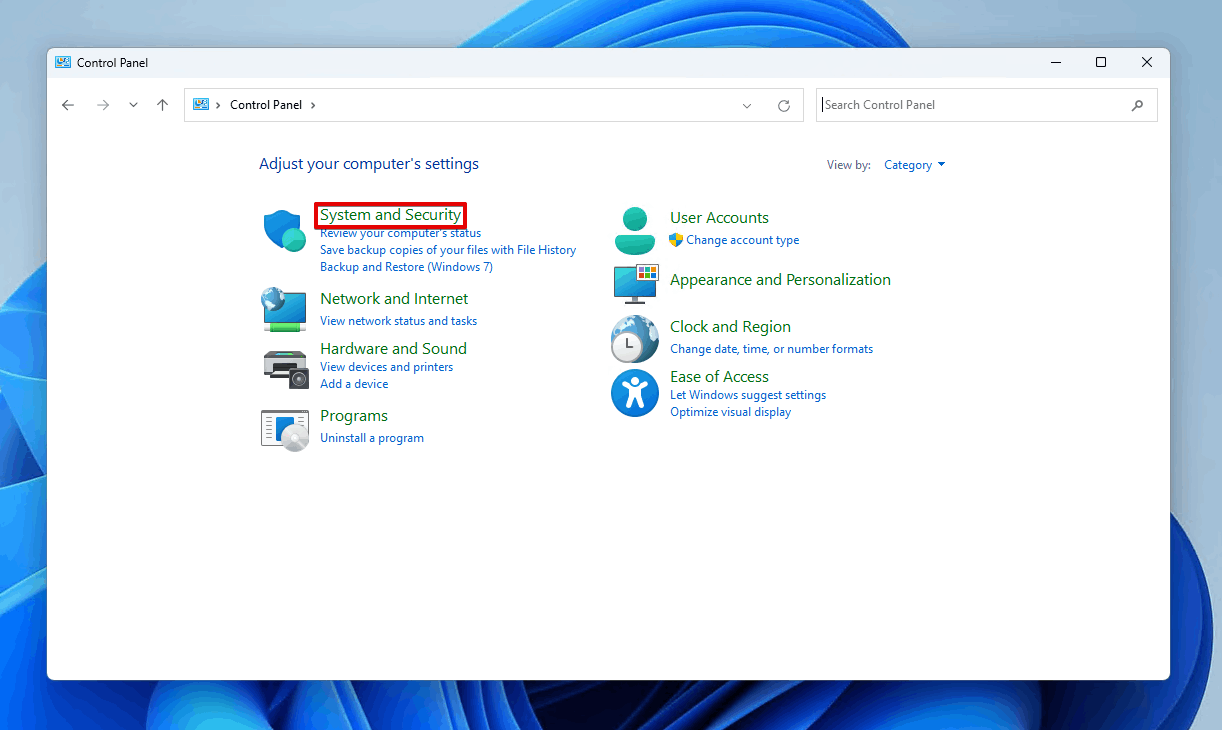Open the System and Security heading link
Screen dimensions: 1222x730
(x=390, y=215)
